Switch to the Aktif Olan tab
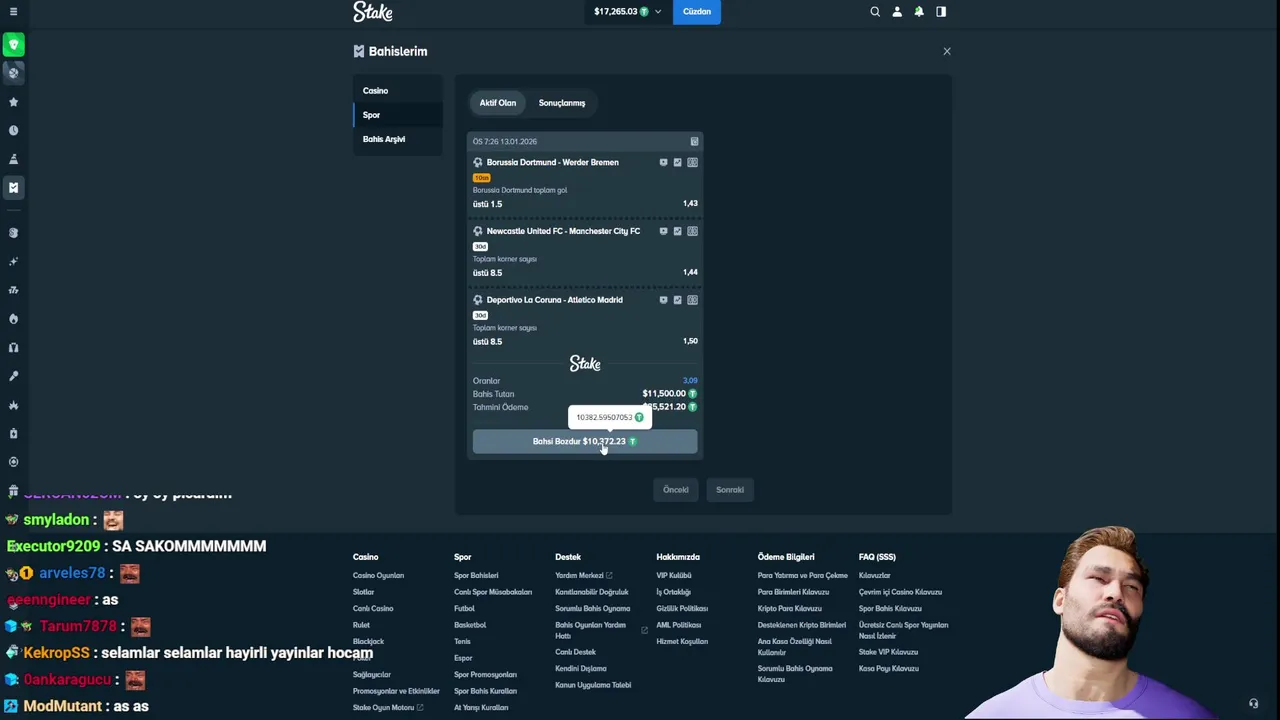Image resolution: width=1280 pixels, height=720 pixels. tap(497, 103)
